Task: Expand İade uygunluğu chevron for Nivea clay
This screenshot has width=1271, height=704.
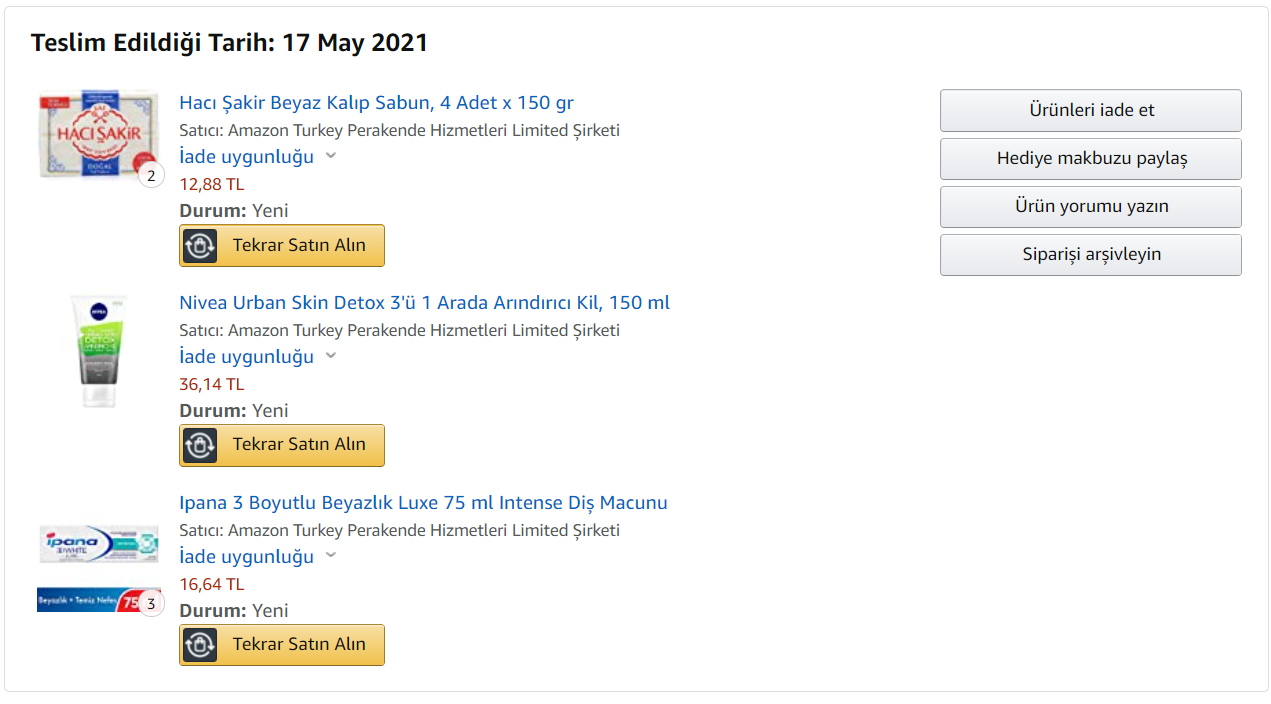Action: click(331, 356)
